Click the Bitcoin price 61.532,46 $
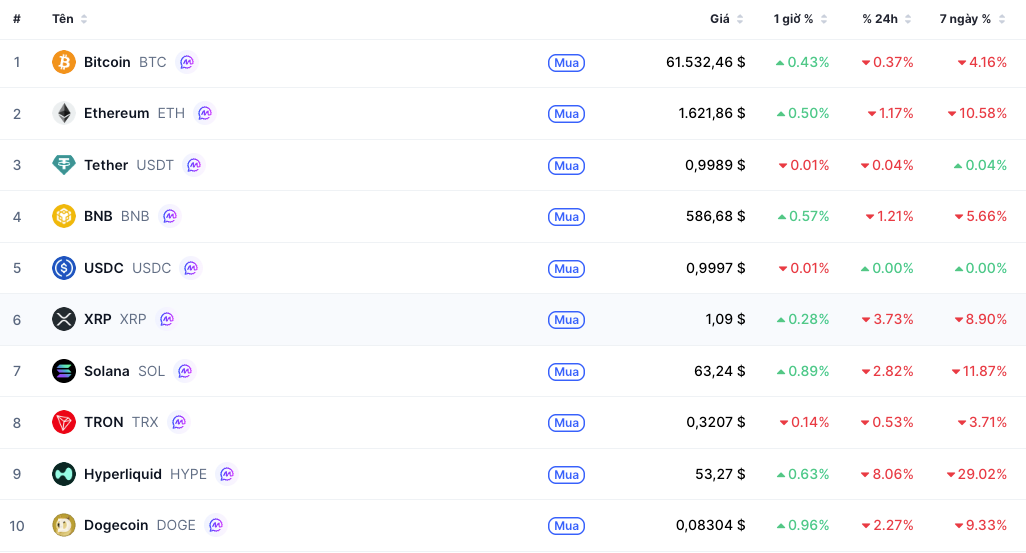The image size is (1026, 553). click(x=705, y=62)
